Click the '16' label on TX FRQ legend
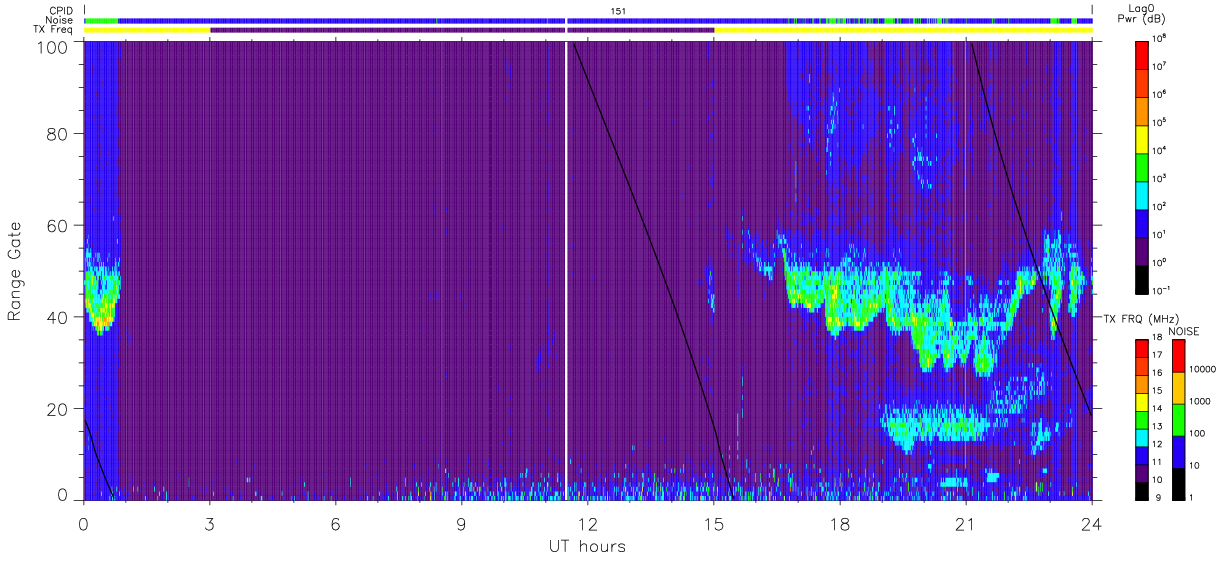This screenshot has width=1228, height=567. click(x=1158, y=372)
